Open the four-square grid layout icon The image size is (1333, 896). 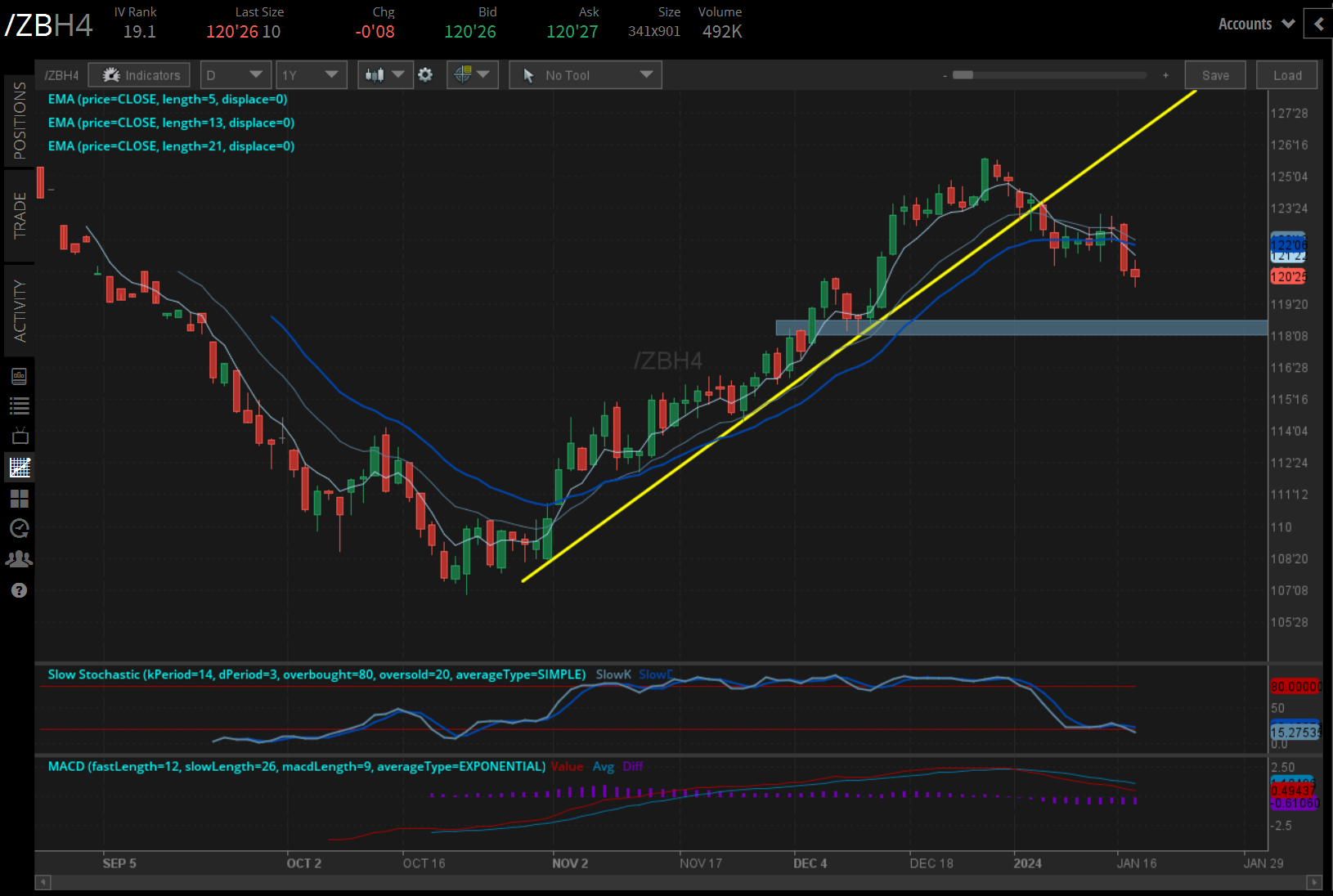coord(19,498)
